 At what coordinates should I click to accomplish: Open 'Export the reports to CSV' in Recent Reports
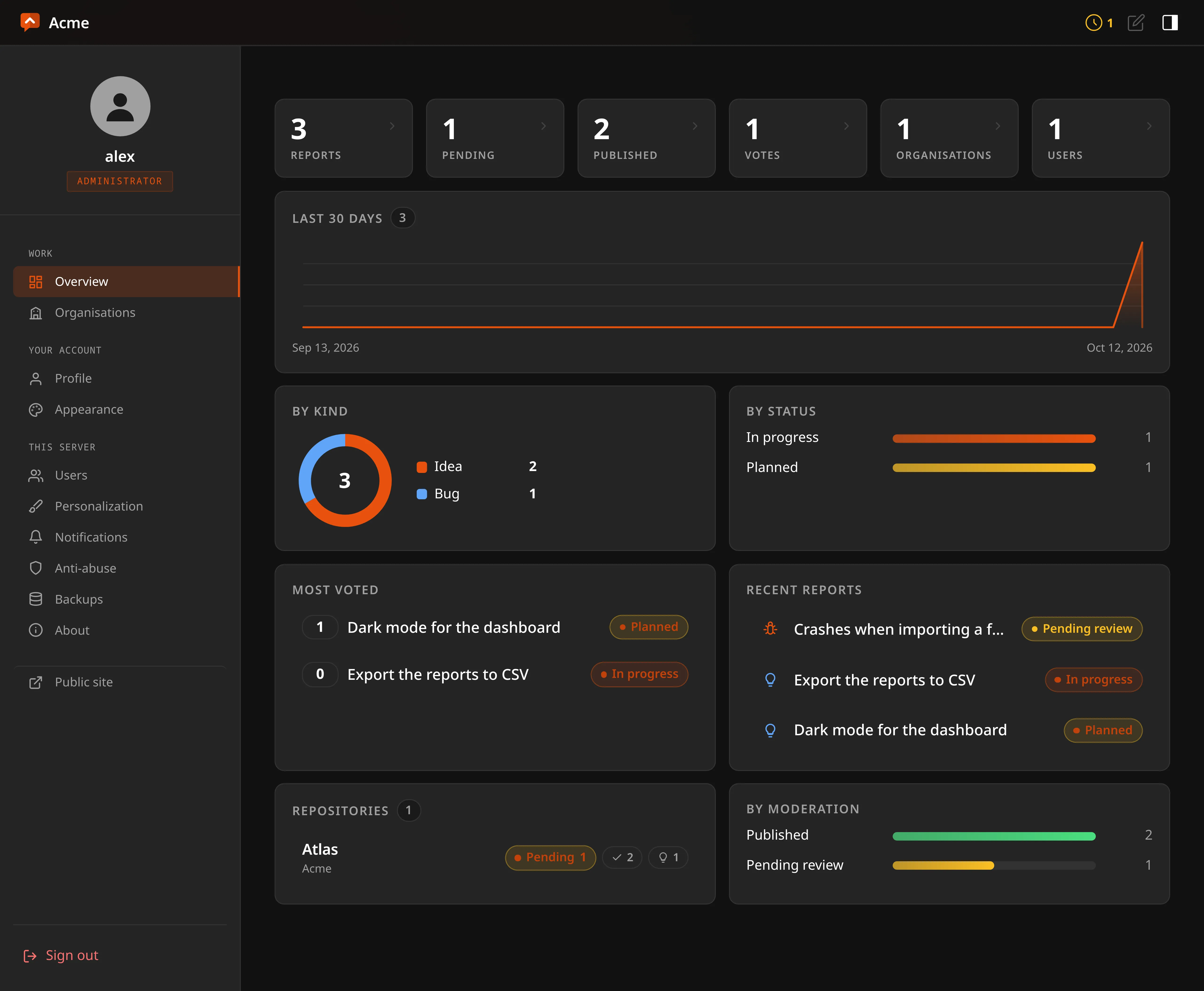pos(884,680)
